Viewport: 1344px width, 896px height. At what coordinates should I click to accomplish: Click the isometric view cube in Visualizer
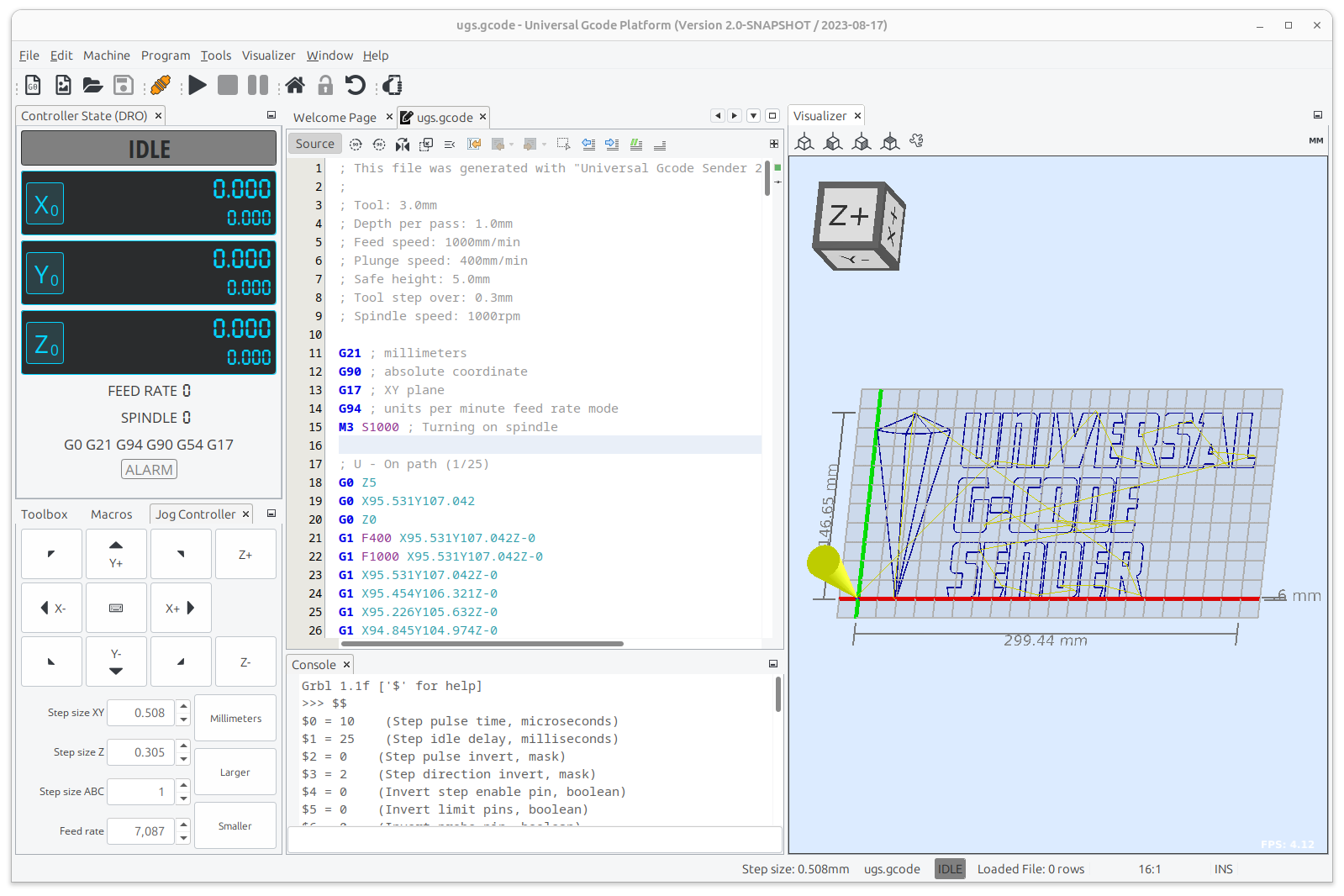click(x=804, y=142)
